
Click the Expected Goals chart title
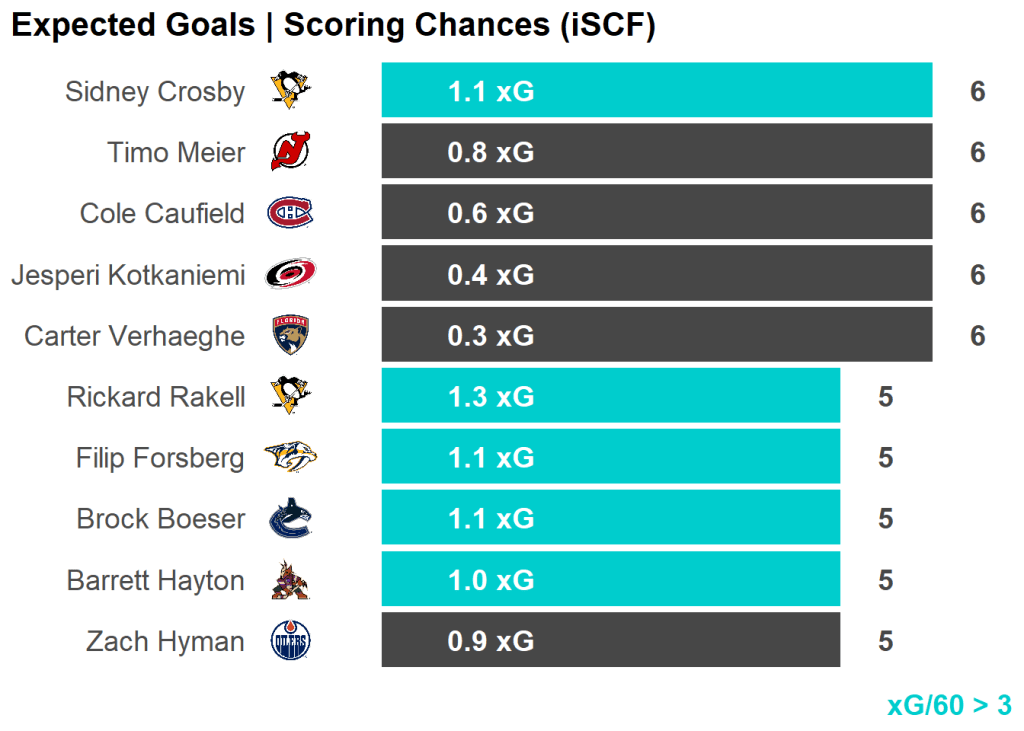(333, 26)
